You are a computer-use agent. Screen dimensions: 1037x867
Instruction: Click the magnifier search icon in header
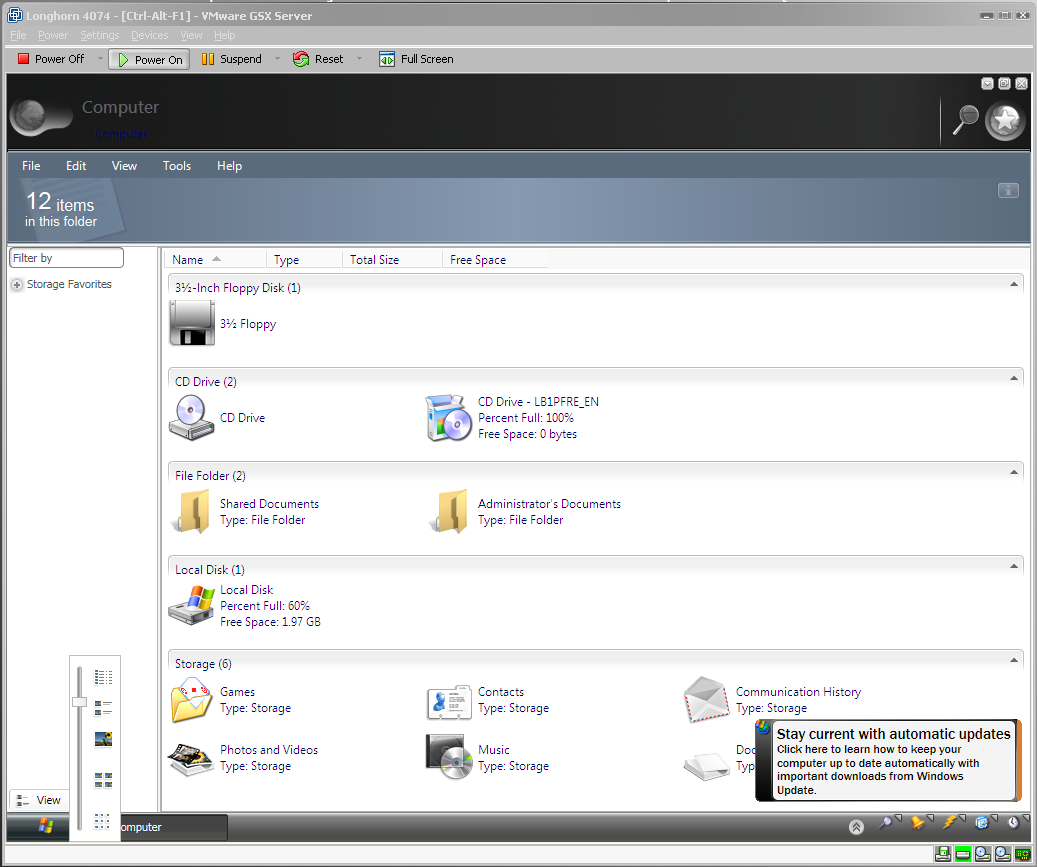965,120
